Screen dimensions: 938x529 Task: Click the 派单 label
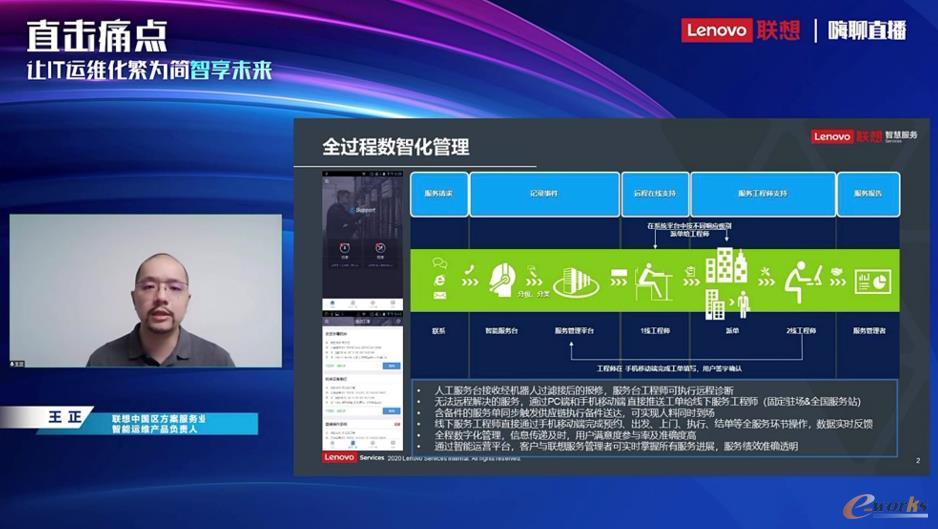tap(732, 330)
